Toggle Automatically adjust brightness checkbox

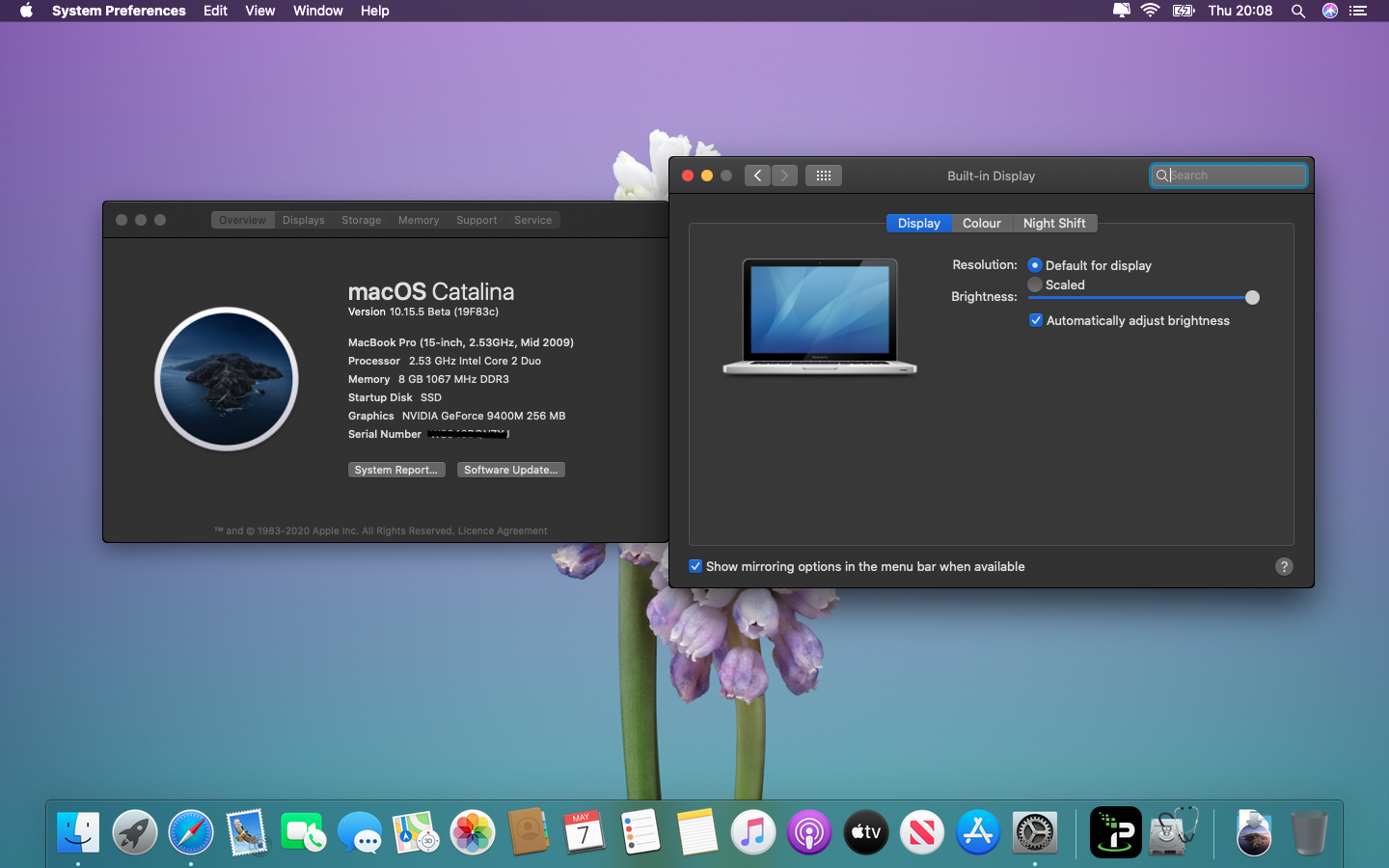(1036, 320)
